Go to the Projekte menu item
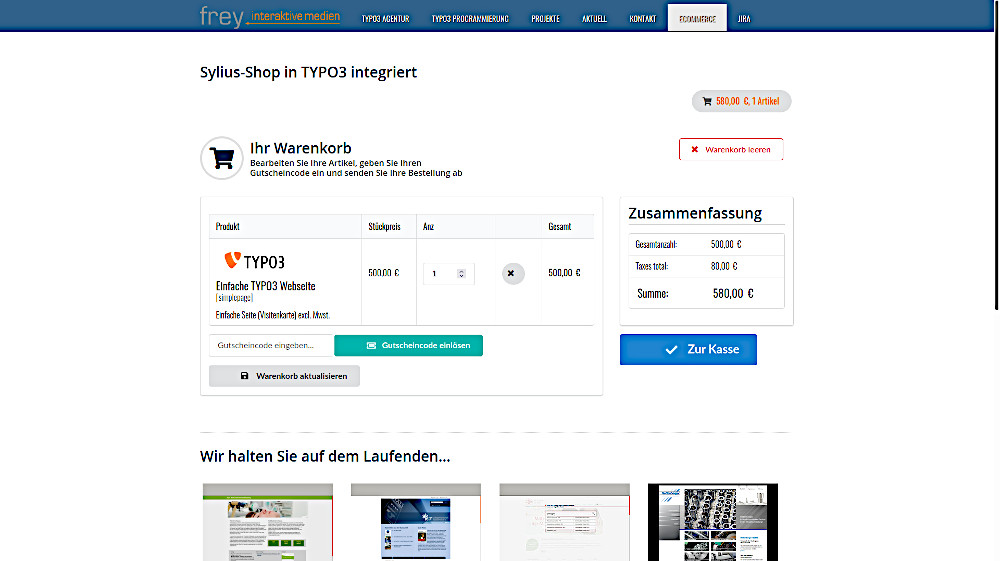This screenshot has height=561, width=1000. pyautogui.click(x=545, y=19)
